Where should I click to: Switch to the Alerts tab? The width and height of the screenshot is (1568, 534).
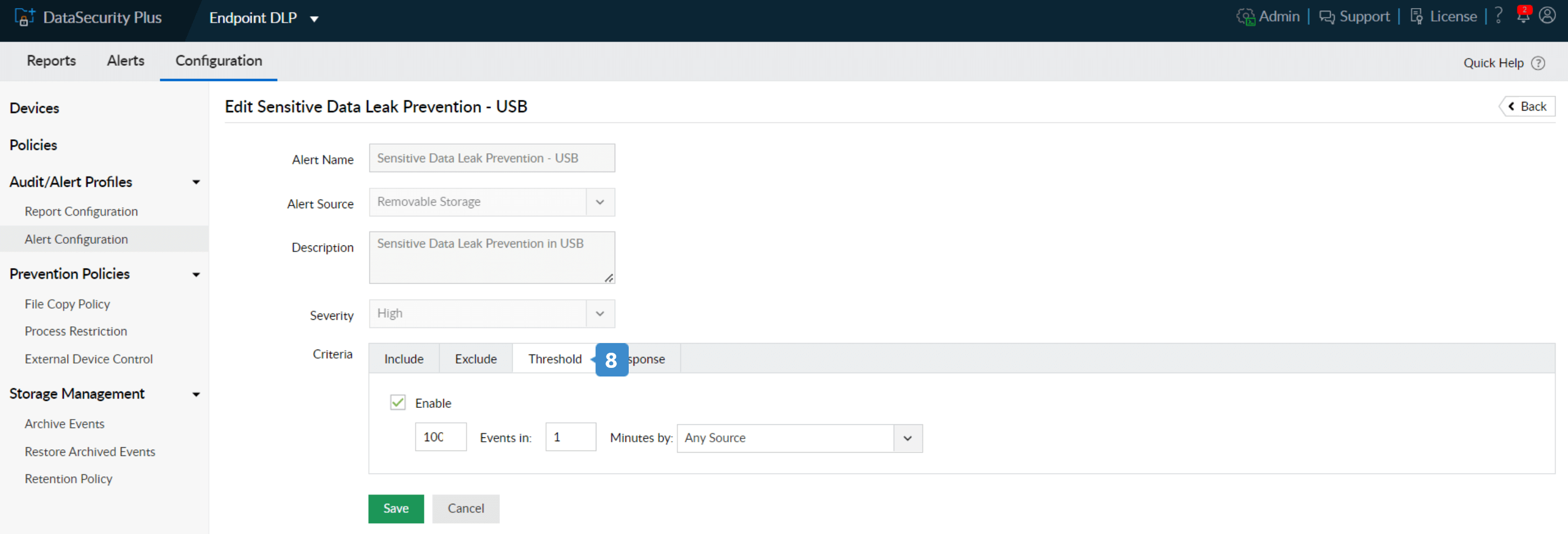(x=126, y=61)
